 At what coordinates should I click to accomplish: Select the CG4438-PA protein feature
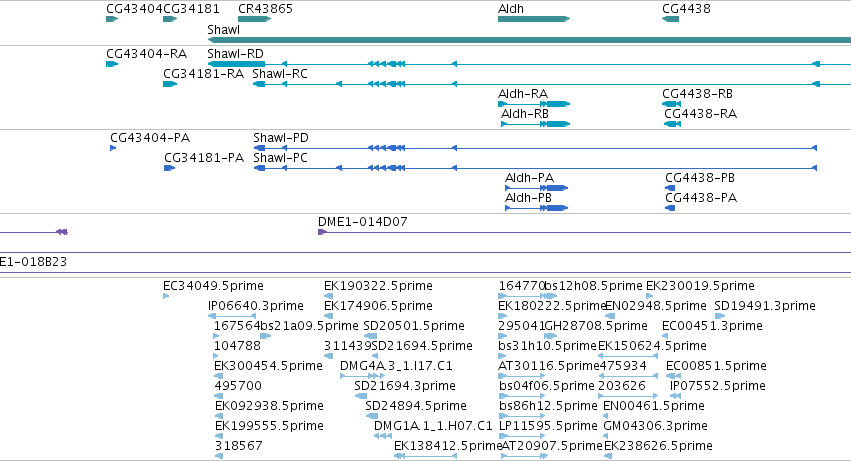tap(670, 208)
